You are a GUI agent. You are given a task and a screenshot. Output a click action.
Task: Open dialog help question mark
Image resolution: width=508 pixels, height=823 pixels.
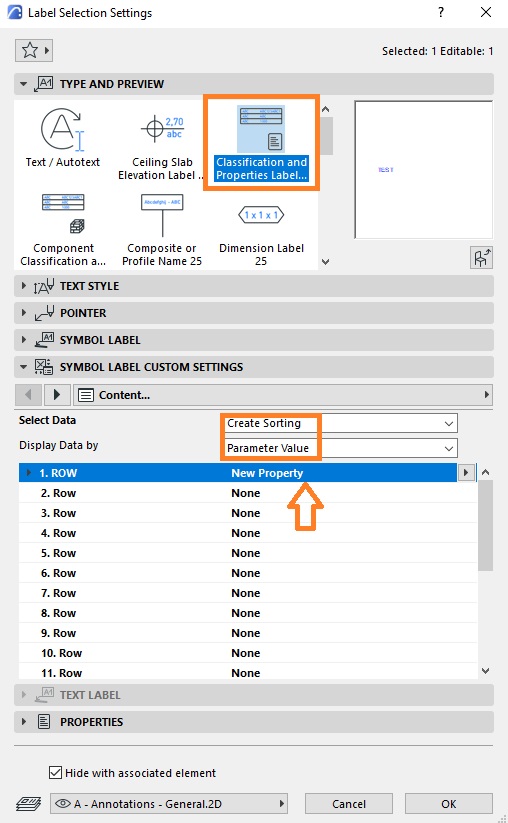click(x=441, y=12)
